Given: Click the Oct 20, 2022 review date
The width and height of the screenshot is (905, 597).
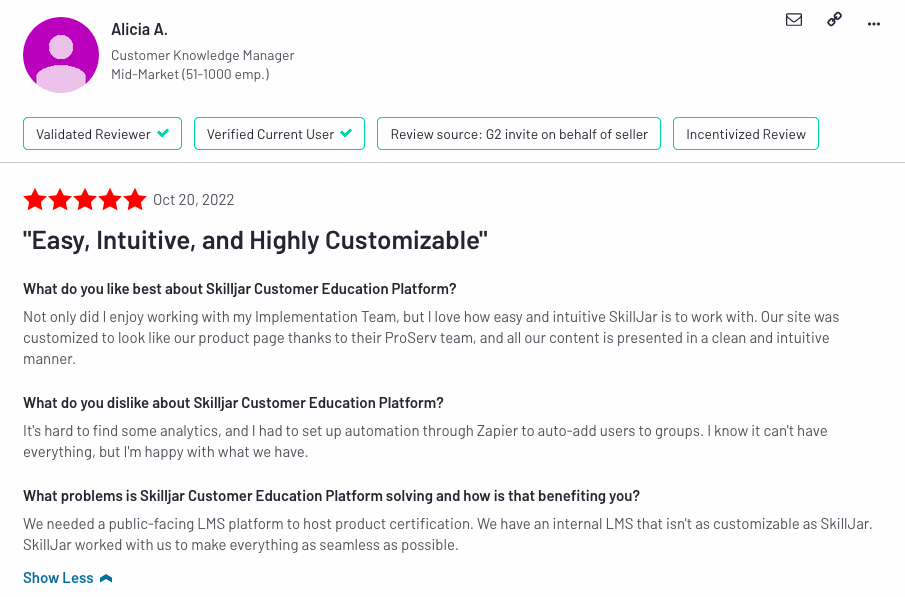Looking at the screenshot, I should click(193, 200).
